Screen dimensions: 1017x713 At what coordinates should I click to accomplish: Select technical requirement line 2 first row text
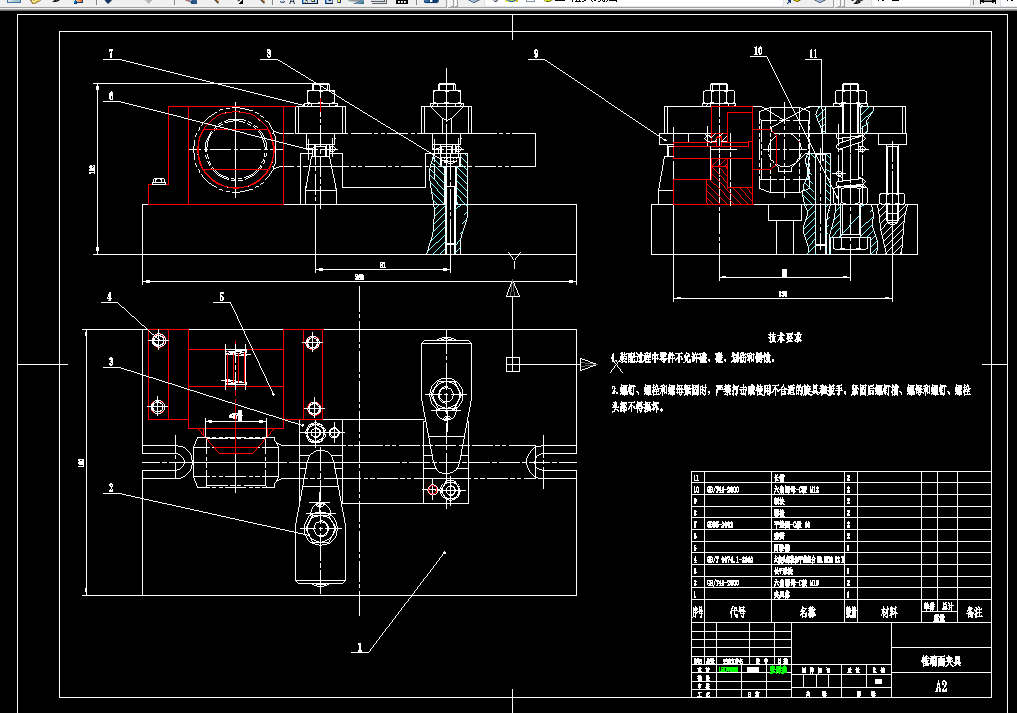(791, 390)
